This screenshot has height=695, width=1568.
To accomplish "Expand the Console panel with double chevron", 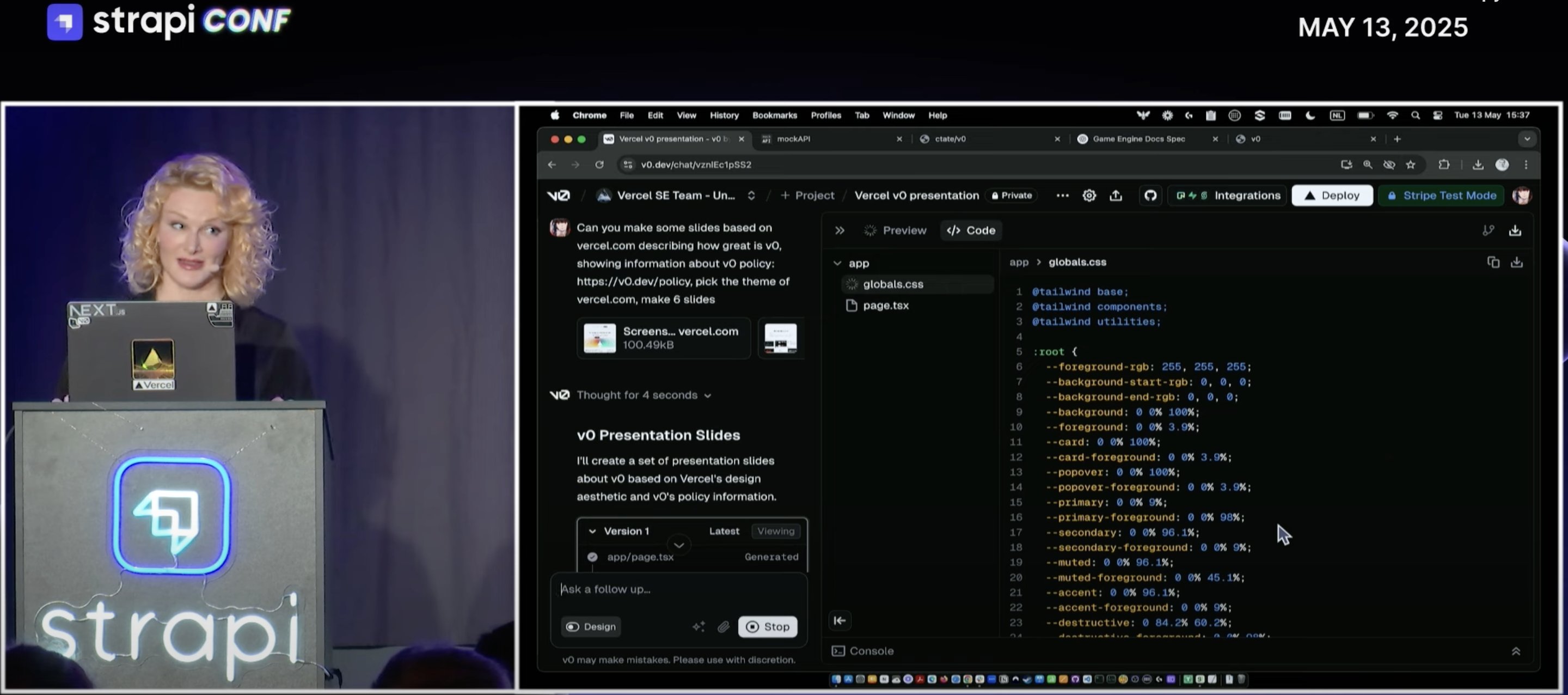I will pyautogui.click(x=1516, y=651).
